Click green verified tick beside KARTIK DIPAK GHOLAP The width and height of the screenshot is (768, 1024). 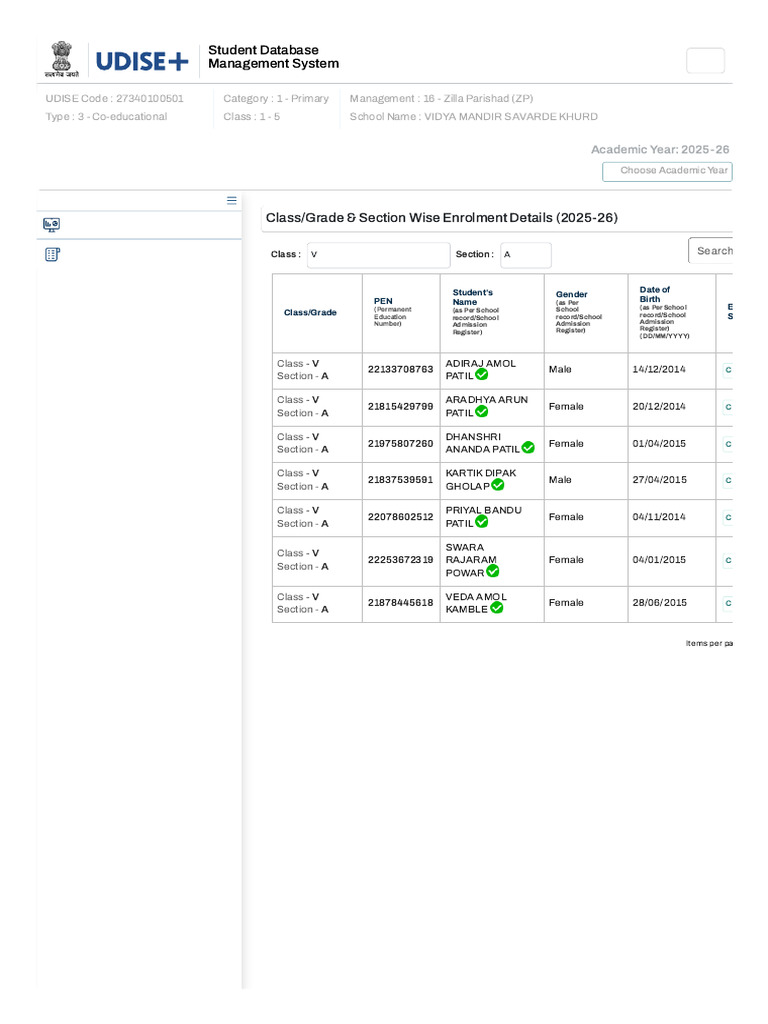tap(498, 485)
